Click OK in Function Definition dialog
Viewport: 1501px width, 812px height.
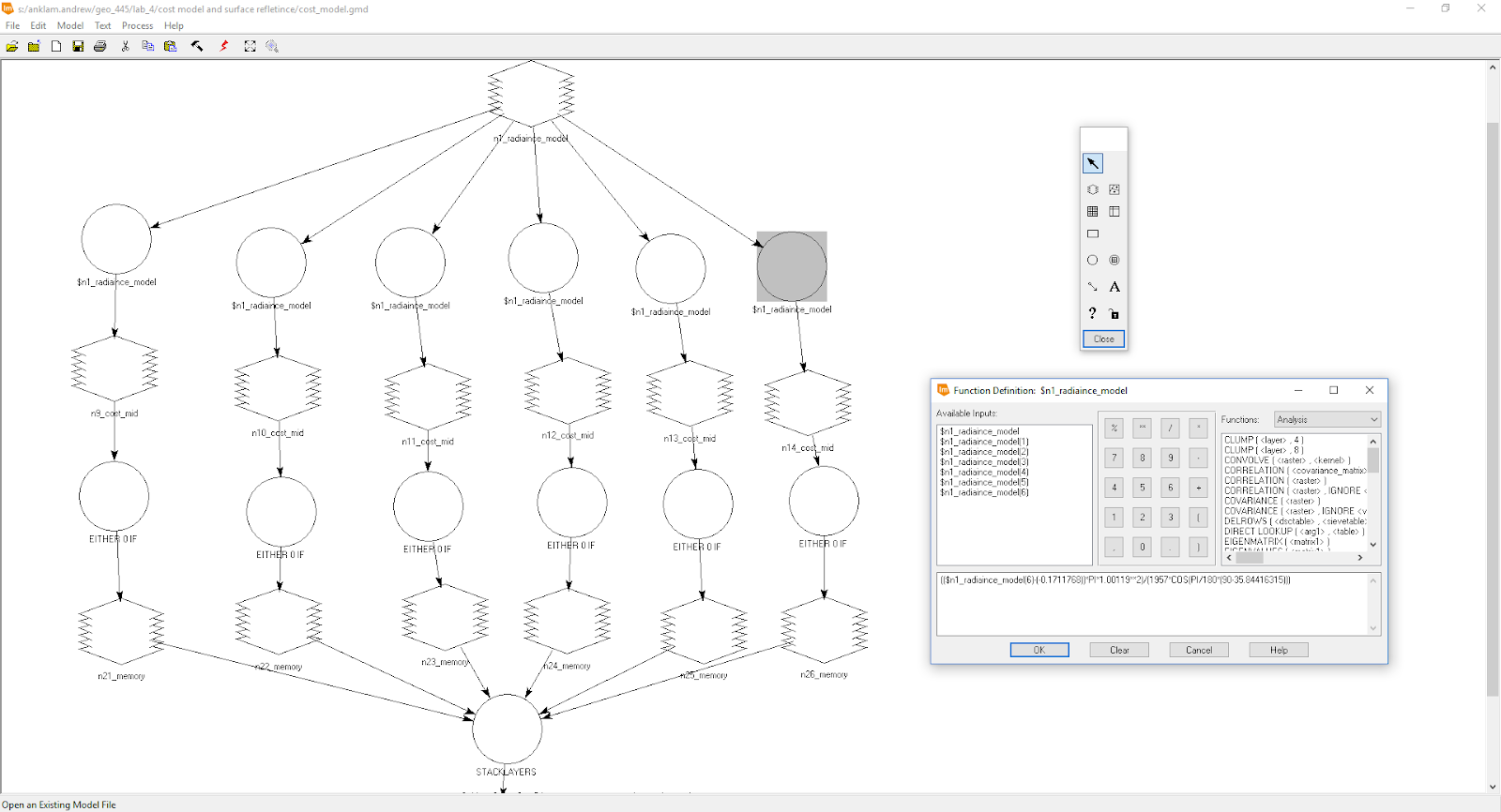tap(1039, 650)
